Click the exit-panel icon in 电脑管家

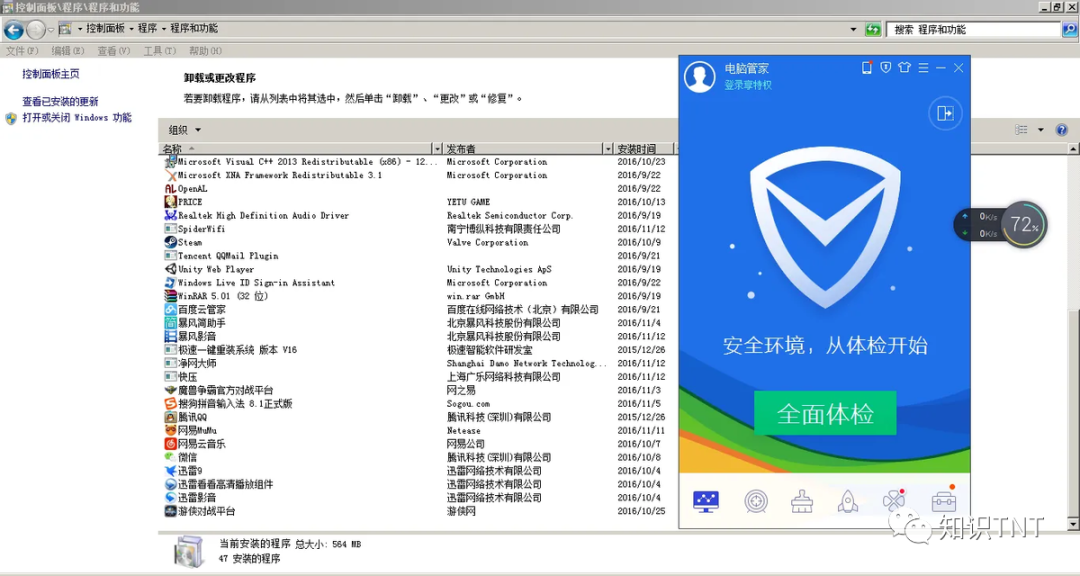coord(945,113)
